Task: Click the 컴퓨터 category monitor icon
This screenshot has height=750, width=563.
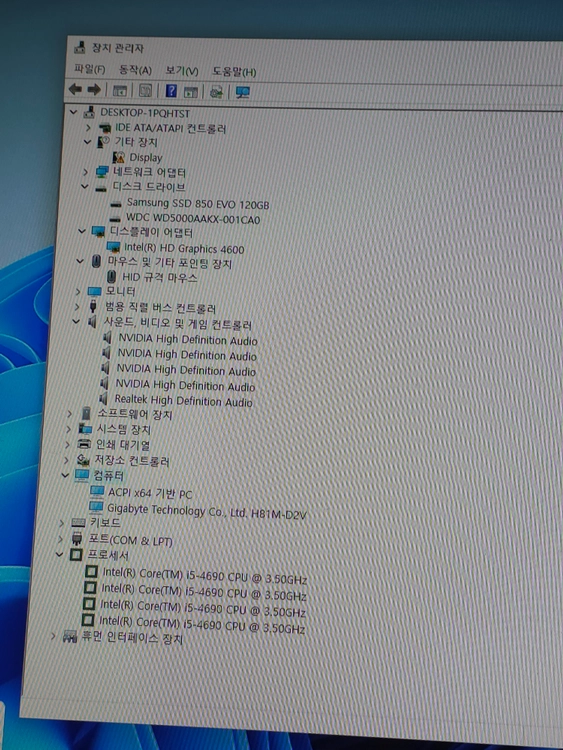Action: click(81, 475)
